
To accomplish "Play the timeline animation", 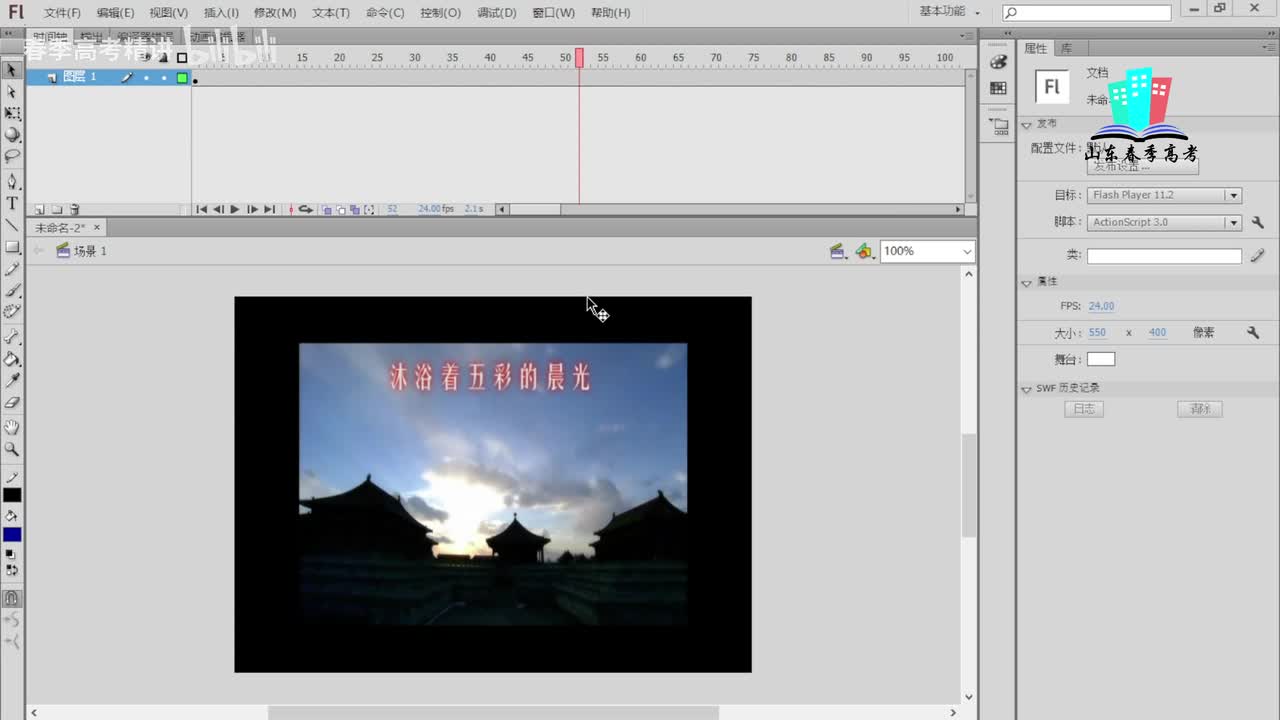I will [x=235, y=210].
